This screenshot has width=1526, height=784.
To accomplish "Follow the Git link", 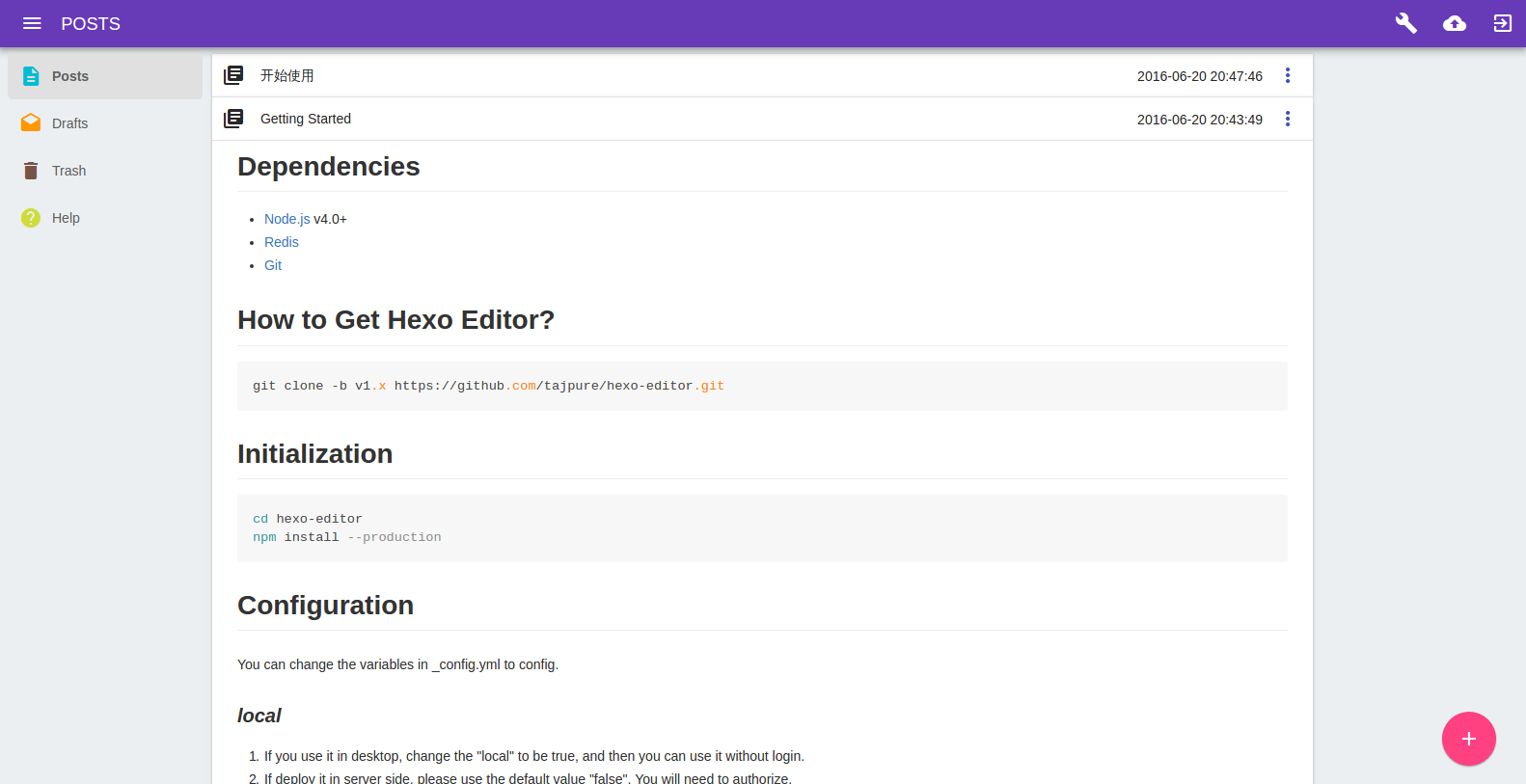I will click(273, 265).
